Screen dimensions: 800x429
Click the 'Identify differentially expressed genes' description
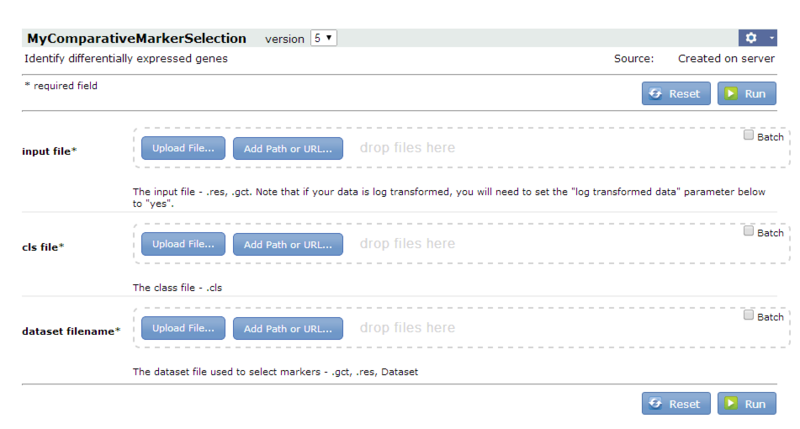click(126, 59)
